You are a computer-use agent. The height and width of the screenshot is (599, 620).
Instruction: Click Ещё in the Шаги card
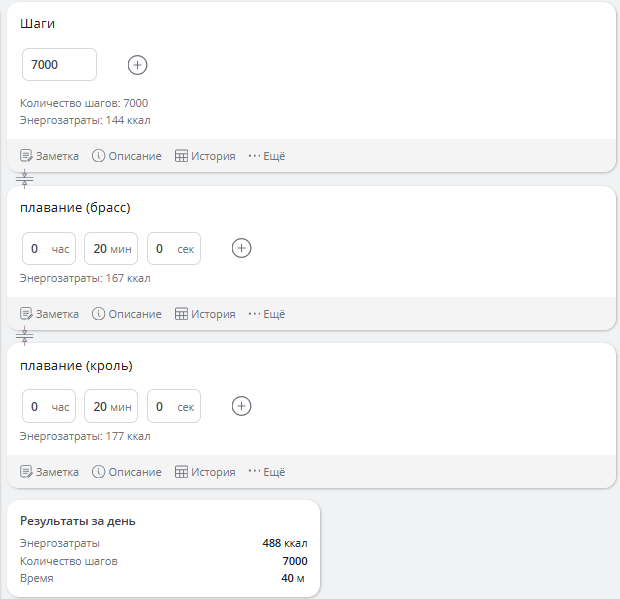pos(267,156)
